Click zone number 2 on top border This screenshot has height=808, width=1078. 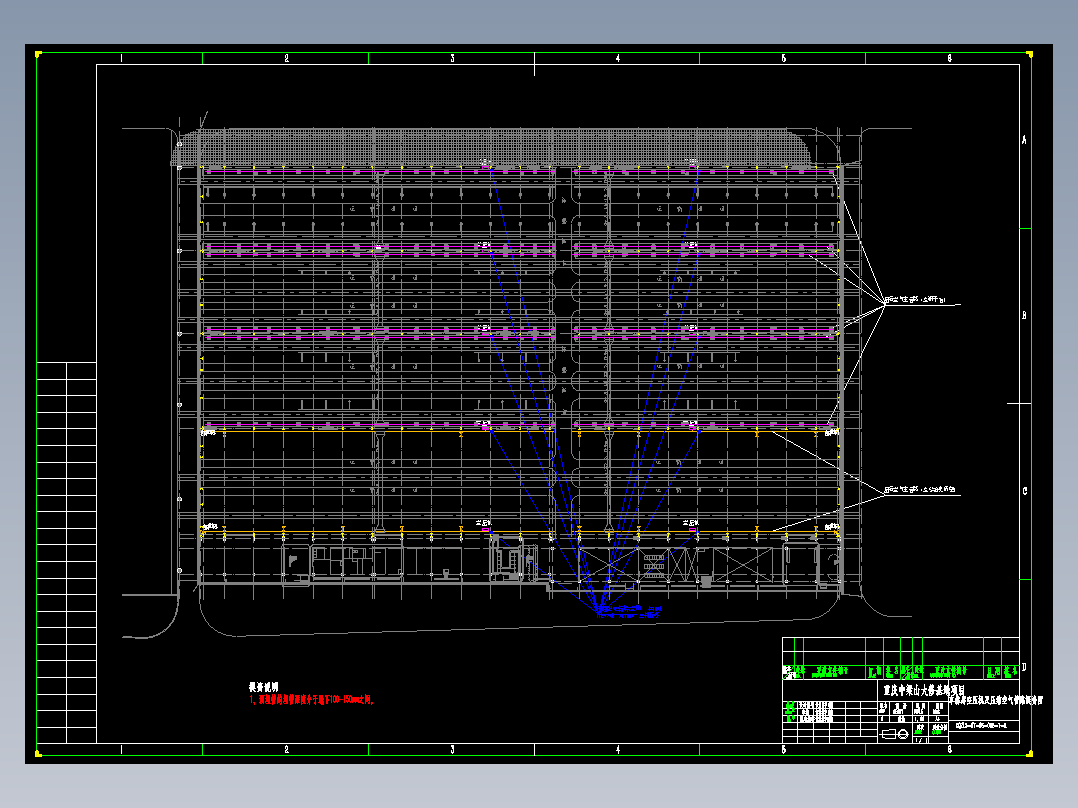(287, 58)
